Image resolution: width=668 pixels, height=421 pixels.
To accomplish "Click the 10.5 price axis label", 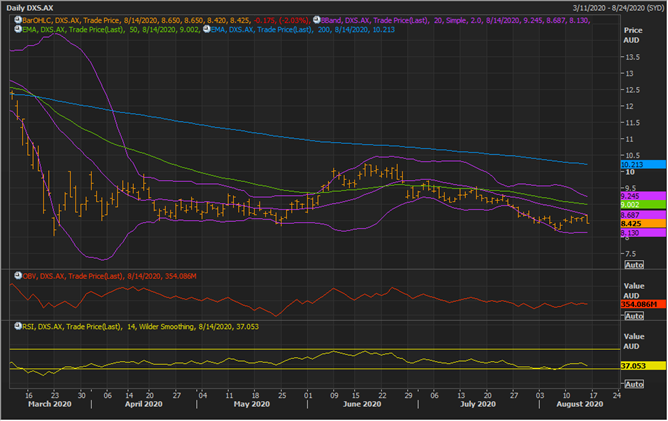I will click(632, 156).
